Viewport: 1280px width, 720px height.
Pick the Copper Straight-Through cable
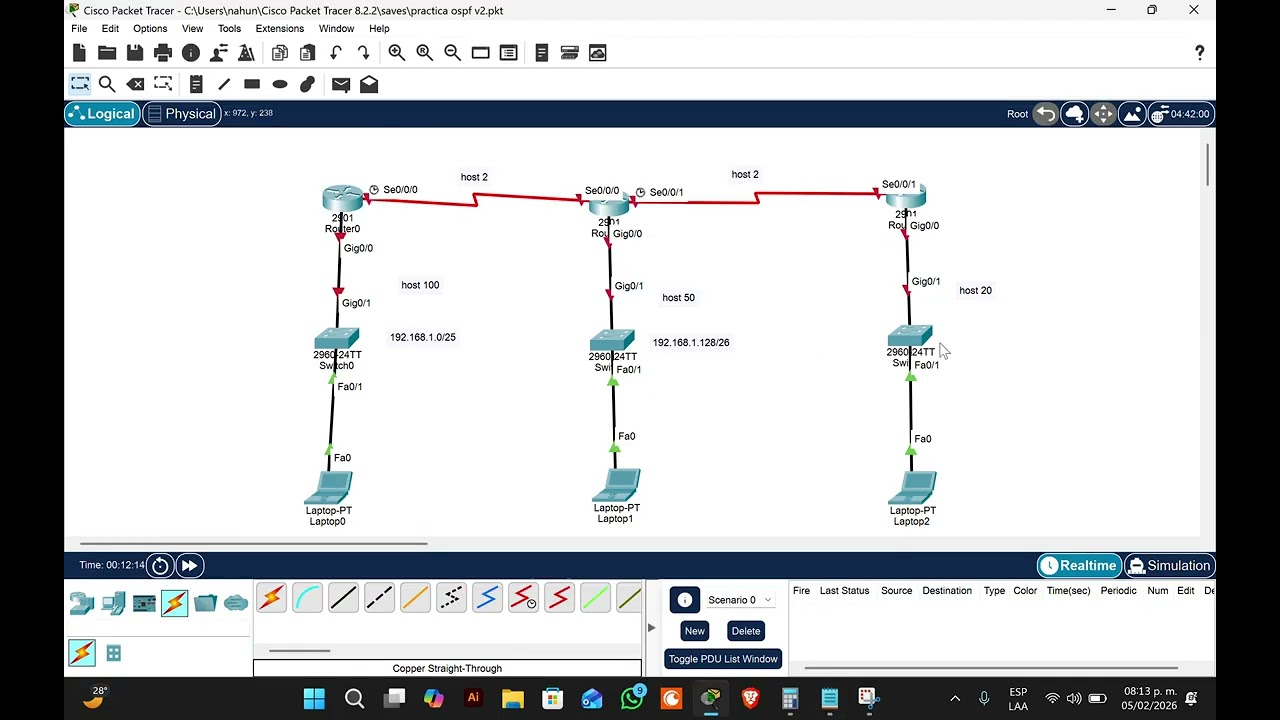343,599
